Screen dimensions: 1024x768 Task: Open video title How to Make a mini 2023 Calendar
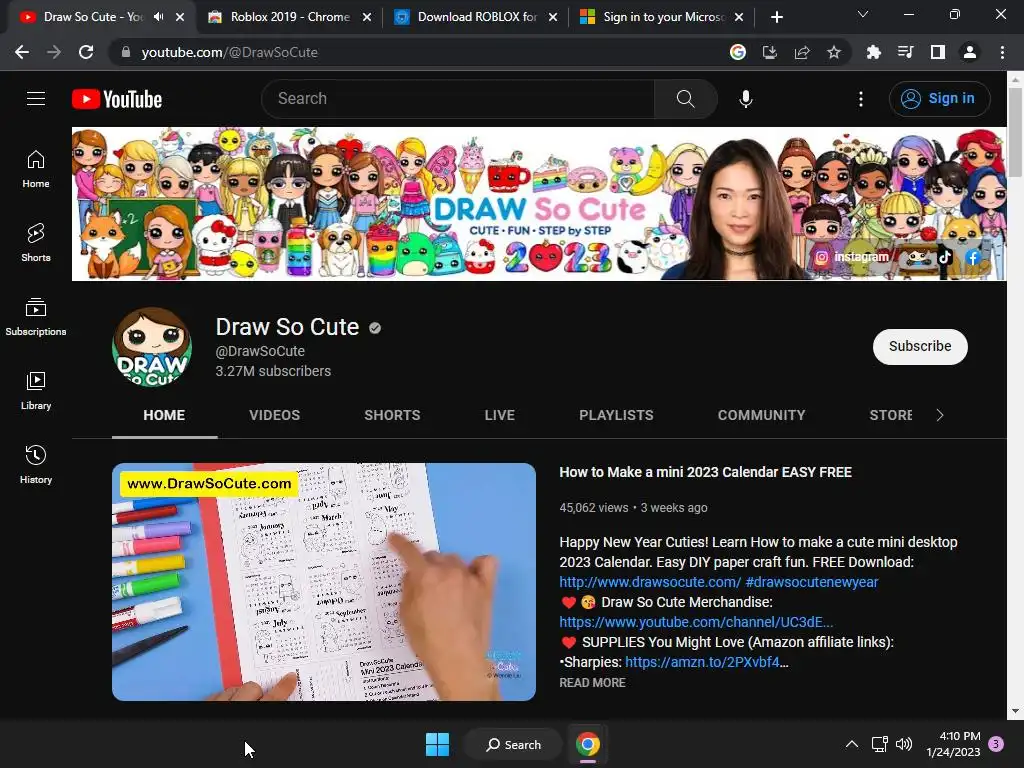click(x=705, y=472)
